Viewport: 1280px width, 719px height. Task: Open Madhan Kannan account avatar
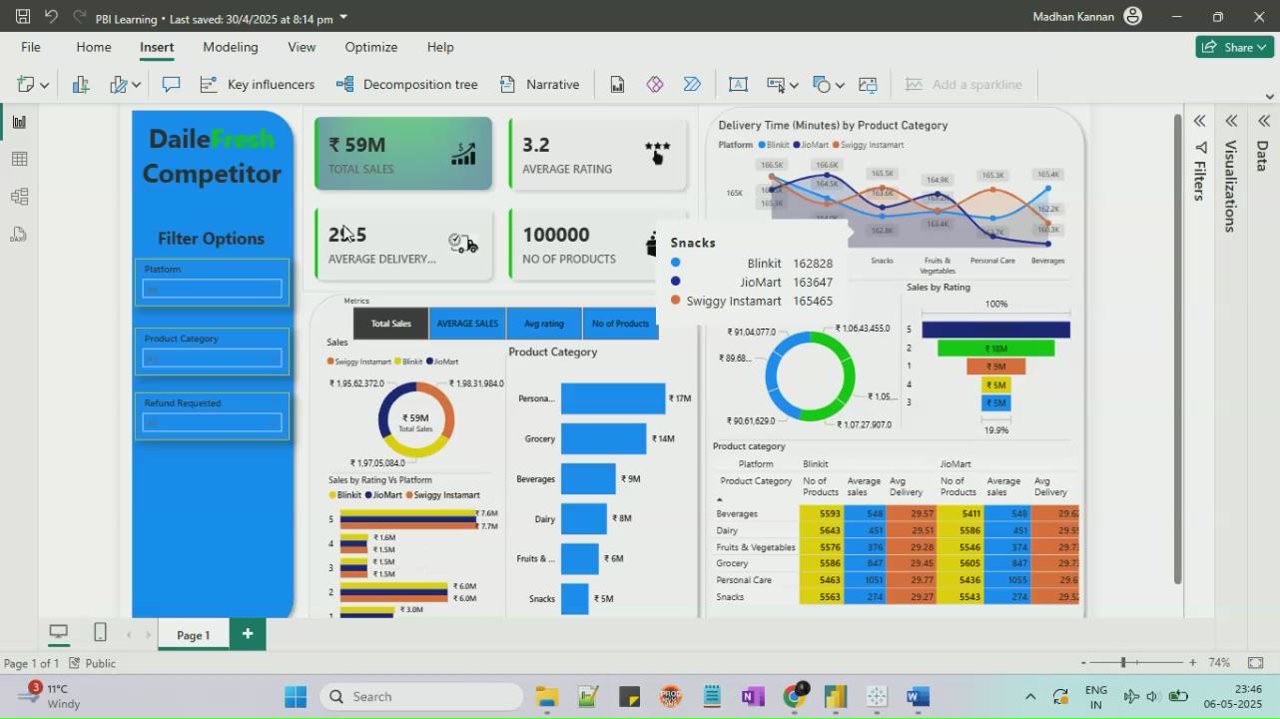[1133, 16]
